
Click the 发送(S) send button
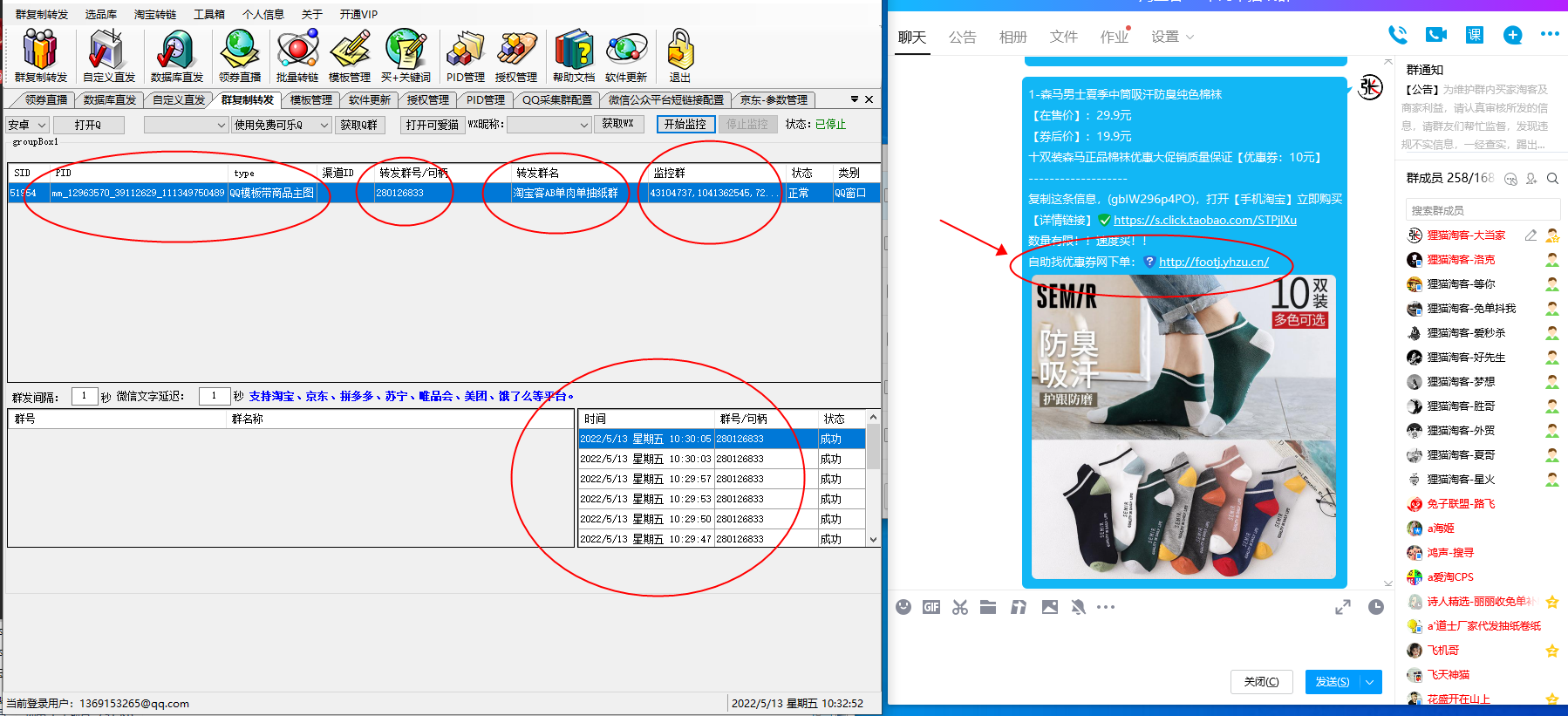(1333, 682)
